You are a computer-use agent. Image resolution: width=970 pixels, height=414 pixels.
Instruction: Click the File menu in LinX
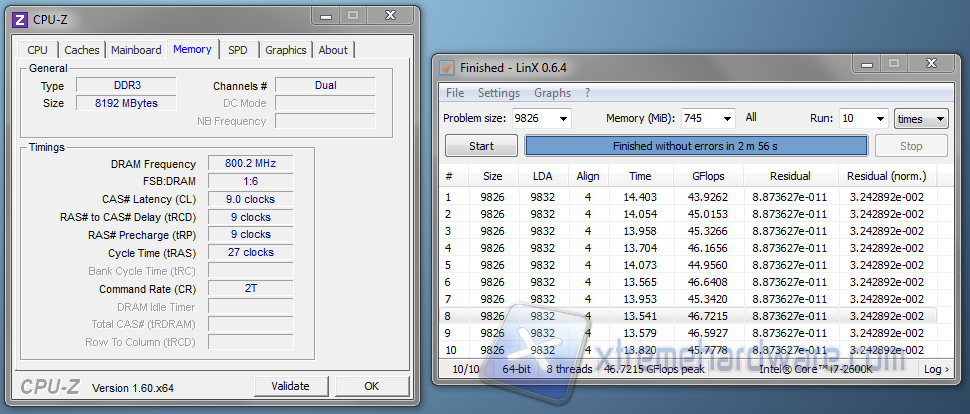[455, 93]
